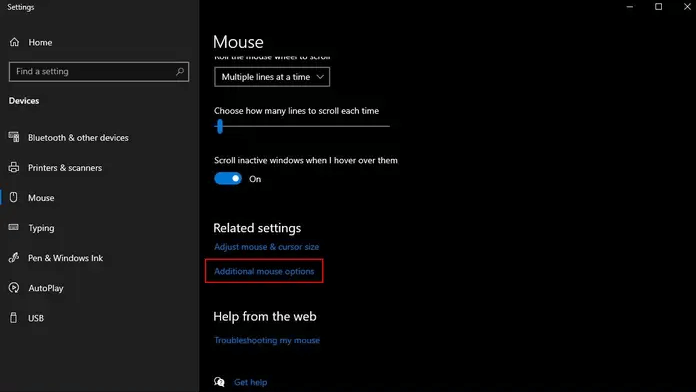Open USB settings page

36,318
